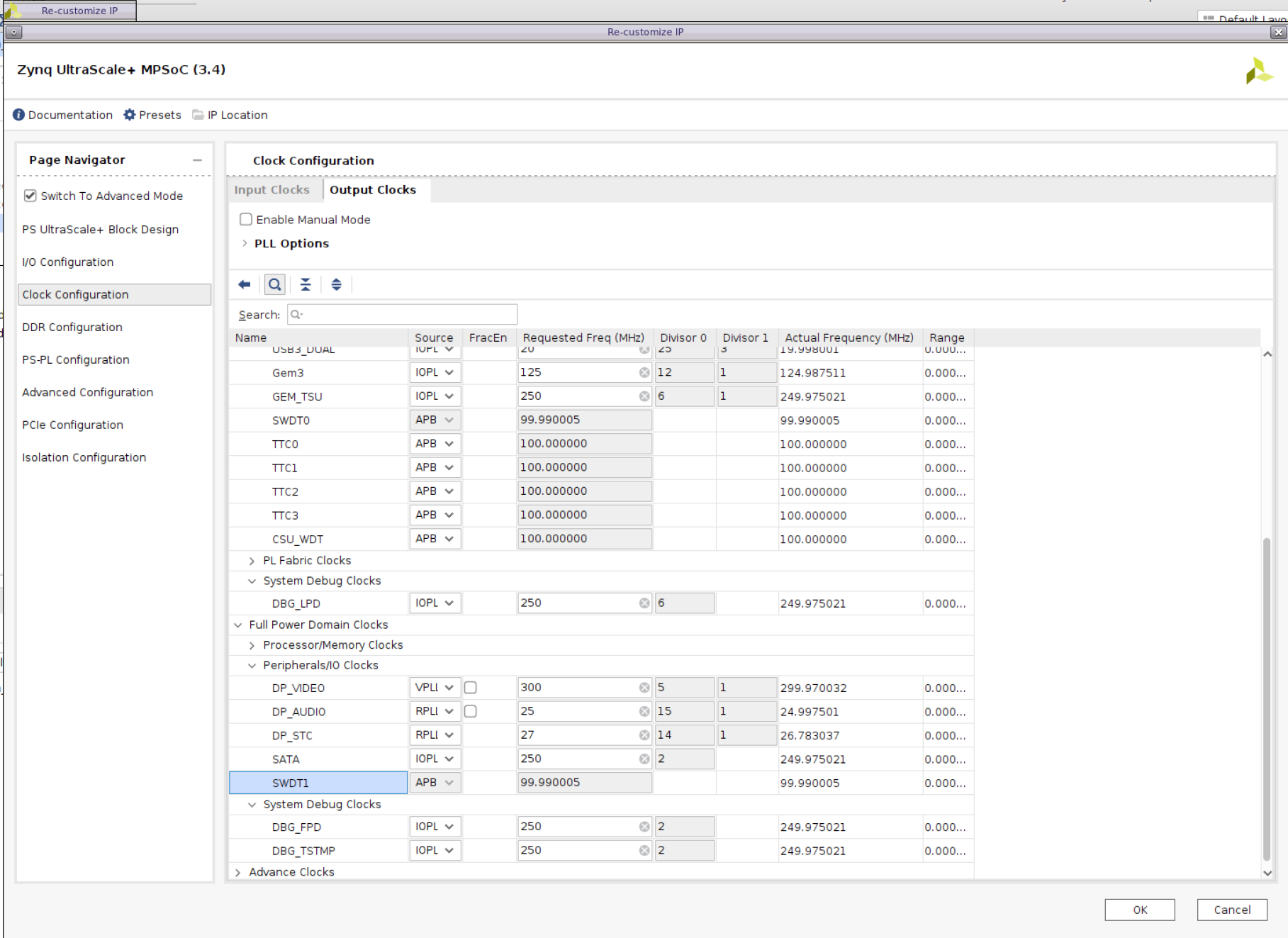The image size is (1288, 938).
Task: Click the clock table Search field
Action: click(408, 314)
